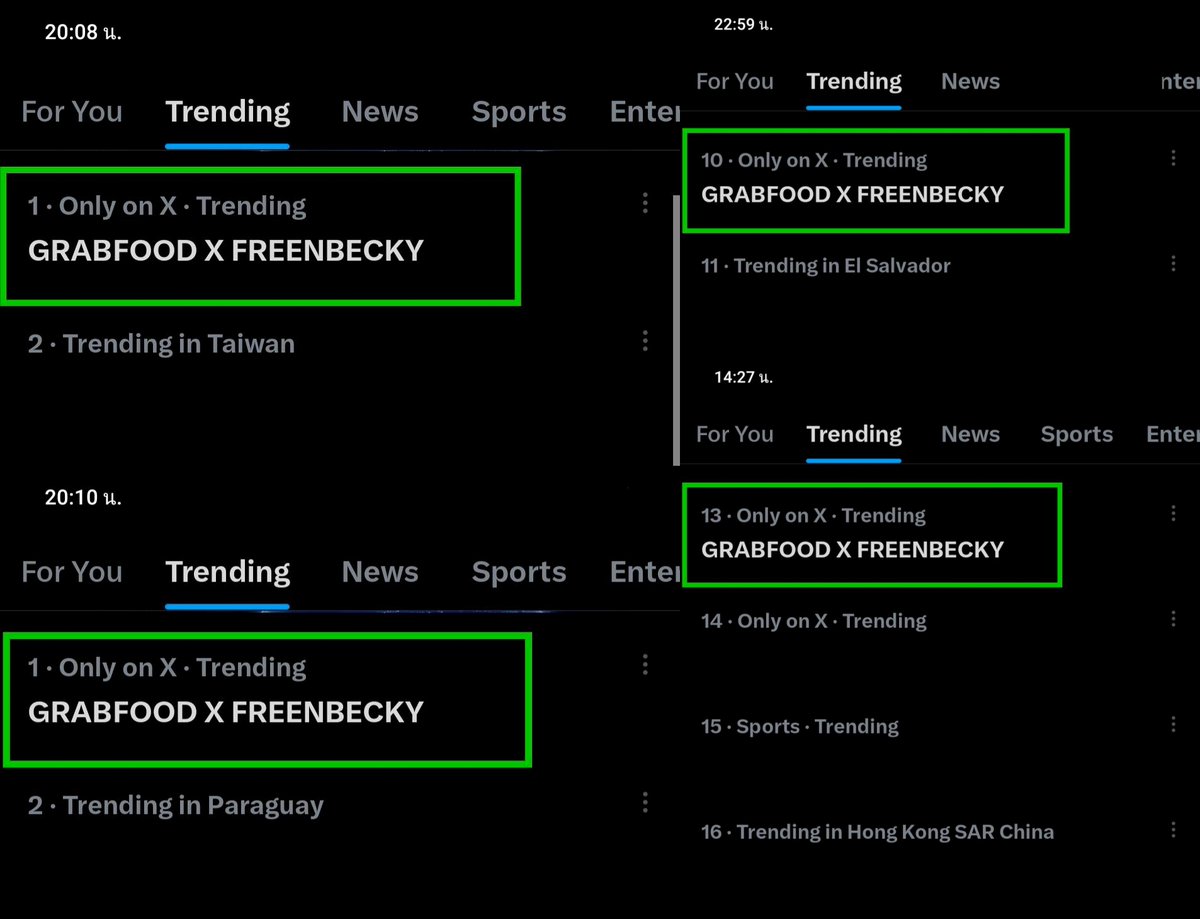
Task: Open News tab in 14:27 panel
Action: tap(970, 435)
